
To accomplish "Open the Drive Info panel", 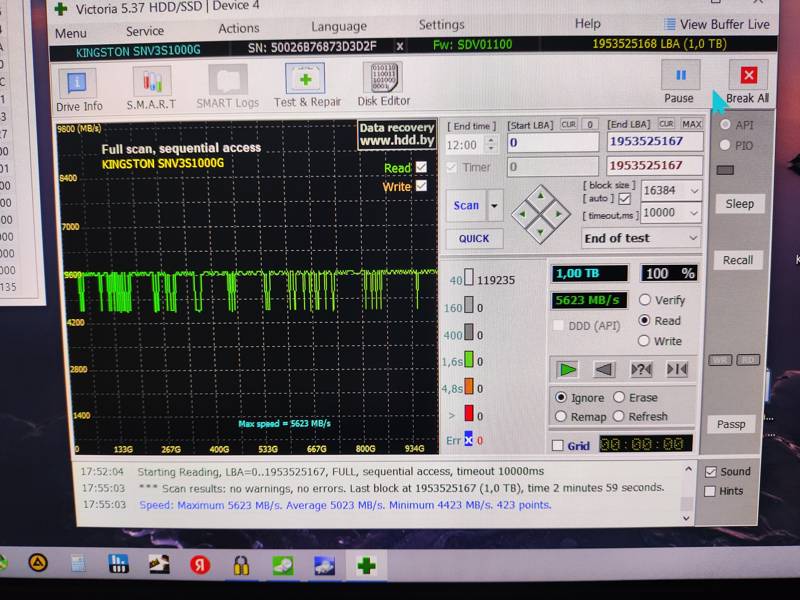I will (x=79, y=87).
